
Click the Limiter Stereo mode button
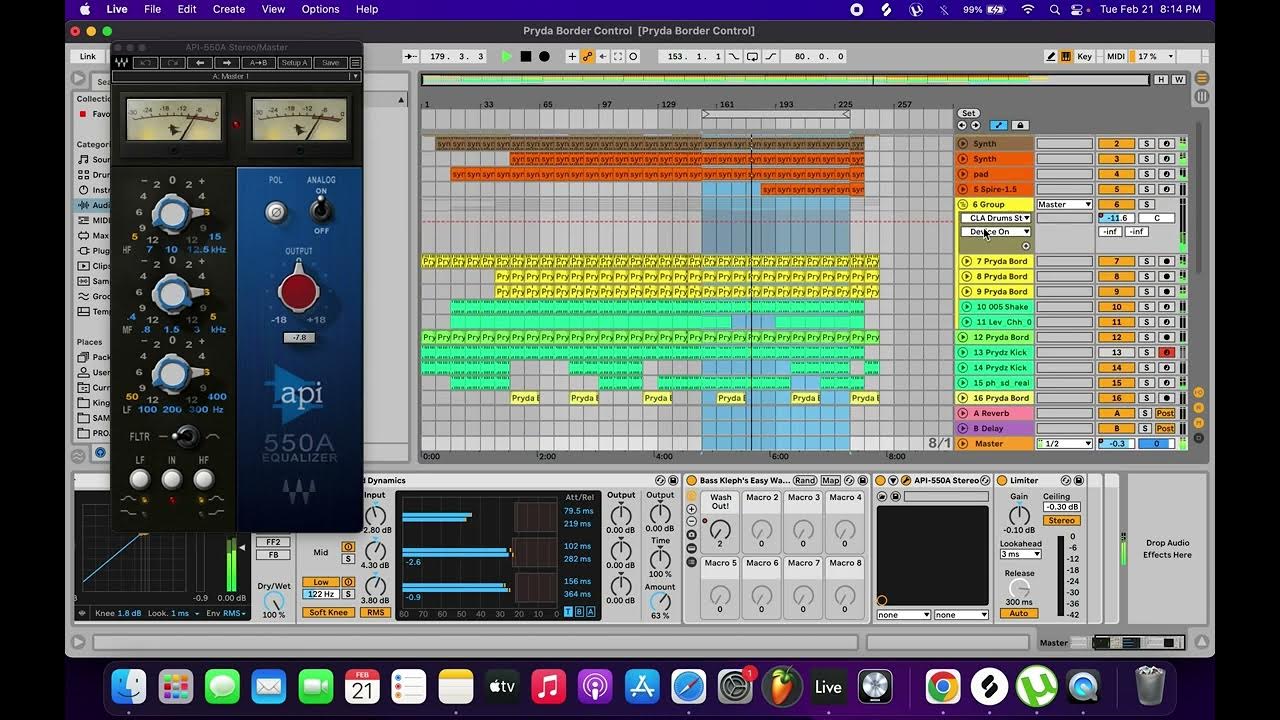tap(1061, 521)
